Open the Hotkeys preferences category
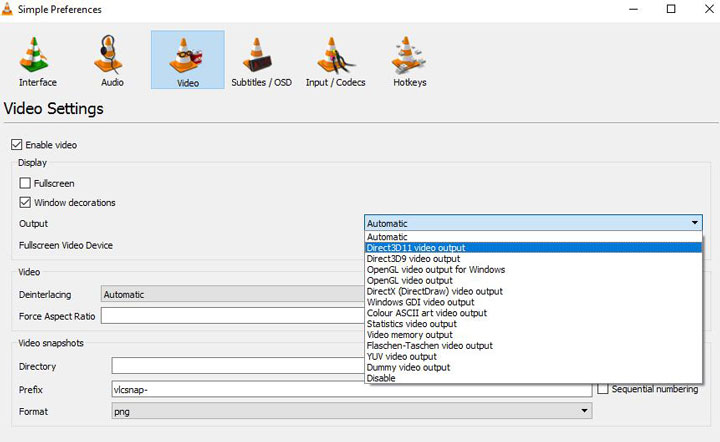Screen dimensions: 720x442 click(x=410, y=61)
